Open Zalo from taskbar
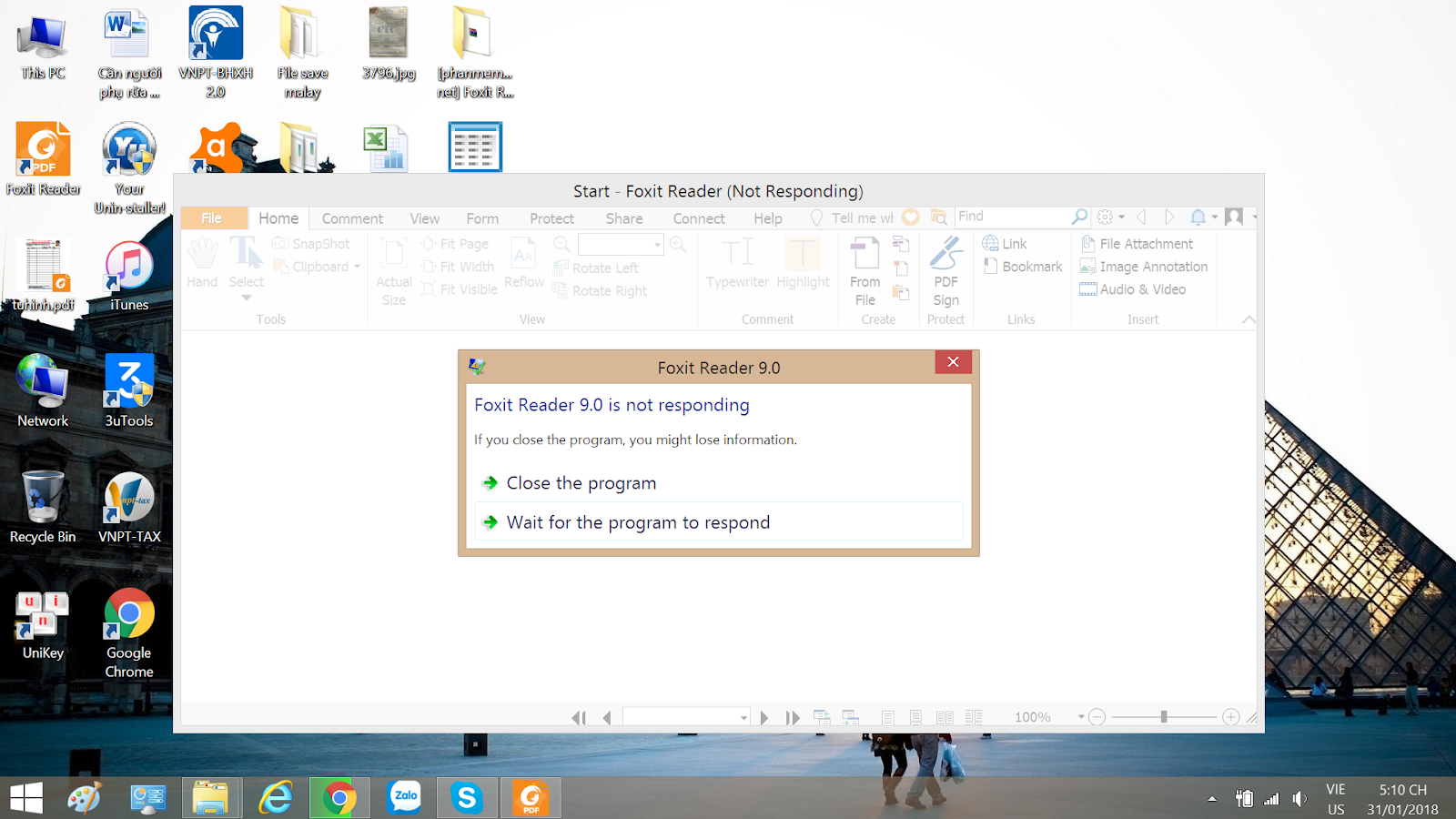The width and height of the screenshot is (1456, 819). click(x=404, y=798)
